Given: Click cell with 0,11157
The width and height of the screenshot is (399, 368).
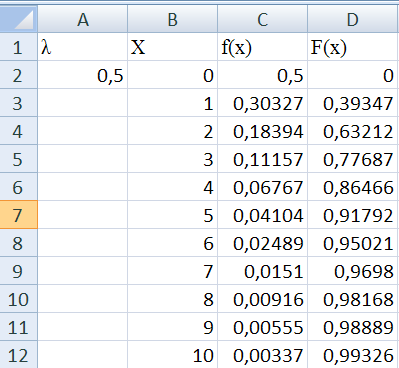Looking at the screenshot, I should 262,159.
